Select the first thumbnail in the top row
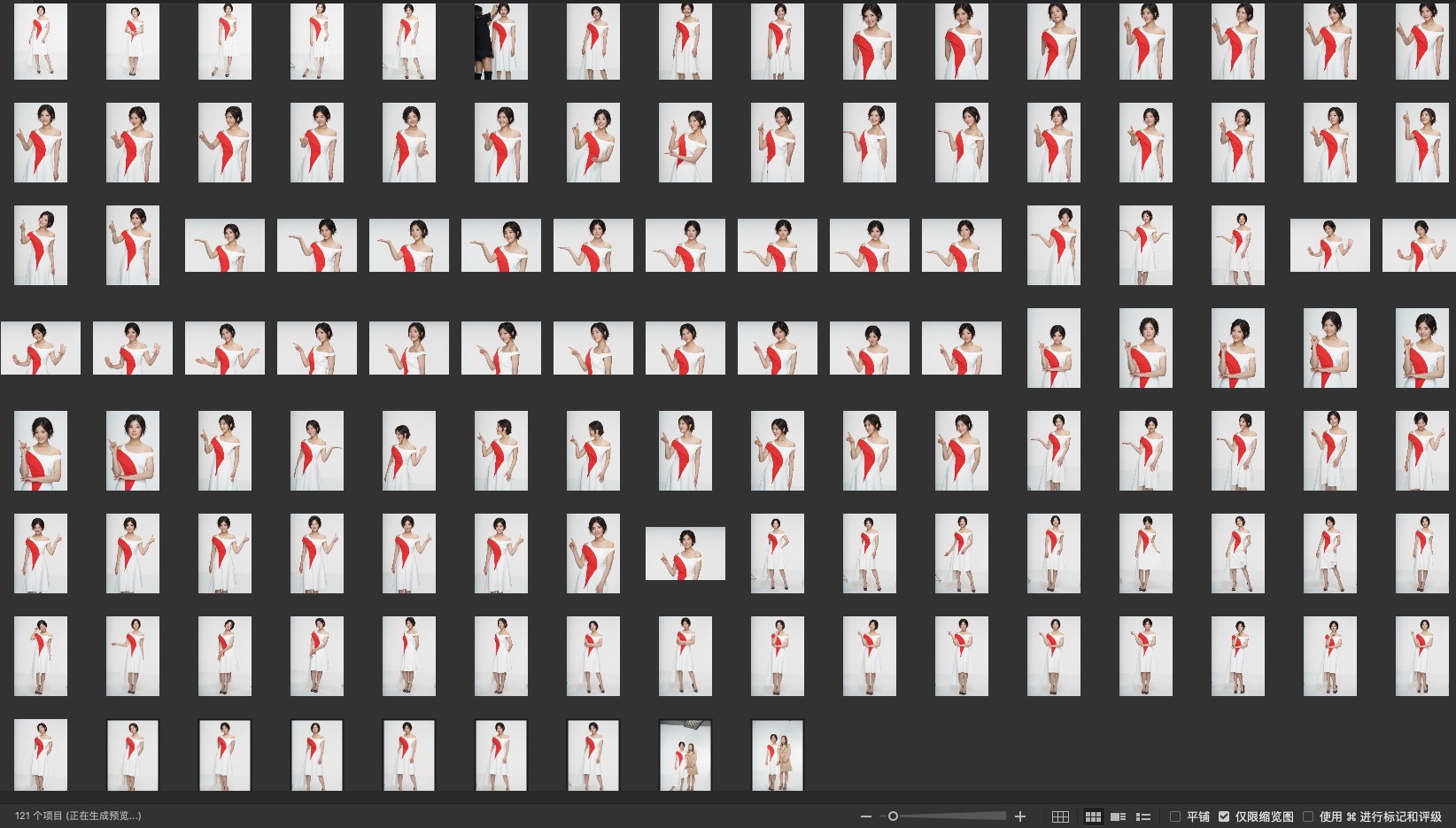Screen dimensions: 1456x828 click(41, 42)
